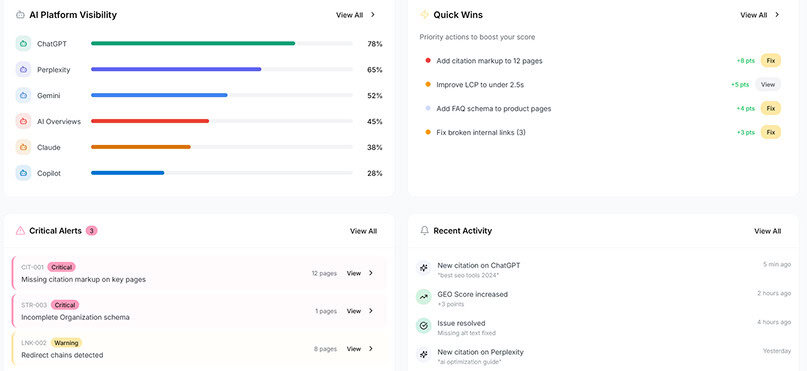Click the '+3 pts' quick win label

point(746,132)
